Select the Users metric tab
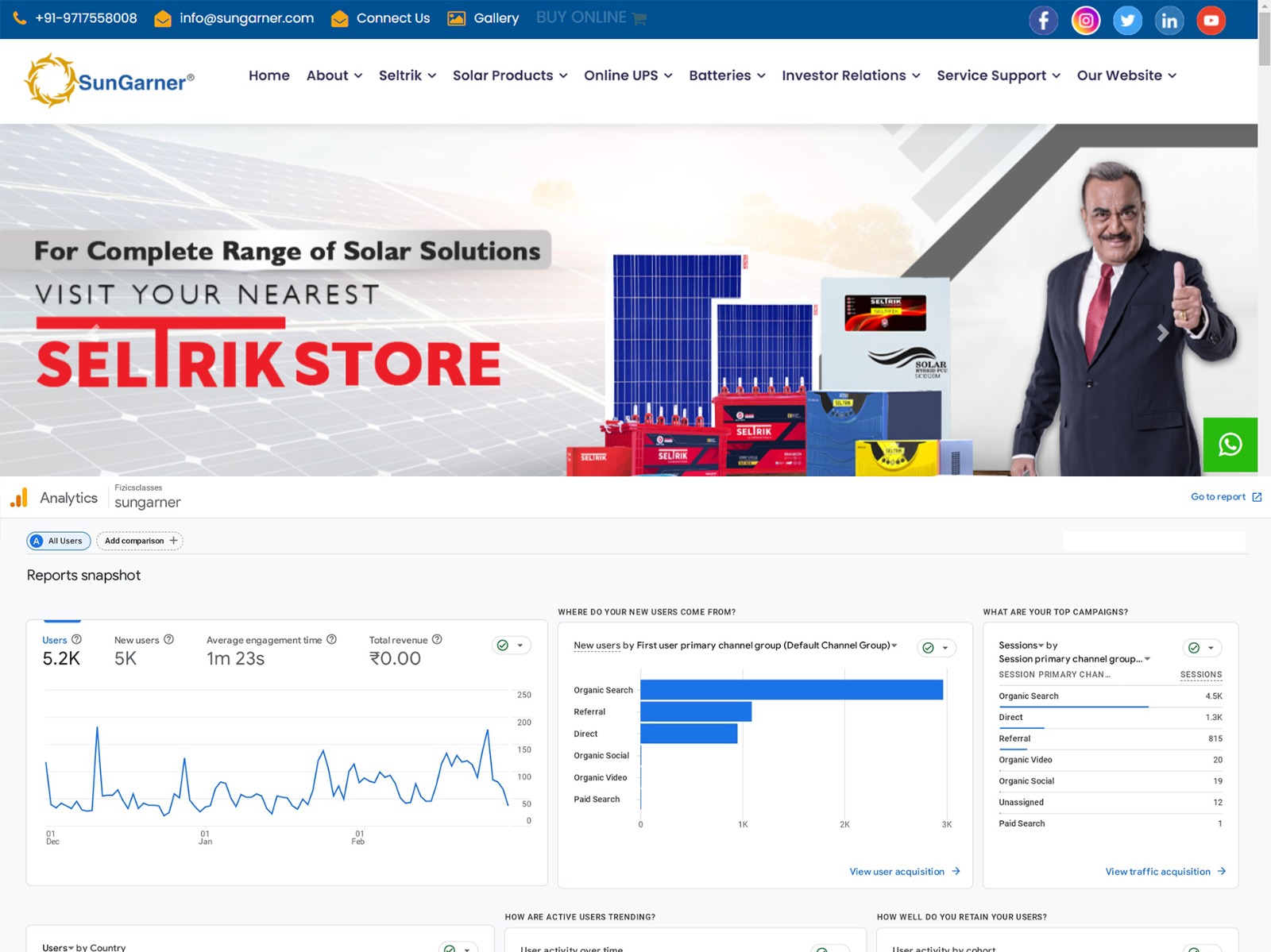The height and width of the screenshot is (952, 1271). pyautogui.click(x=61, y=650)
